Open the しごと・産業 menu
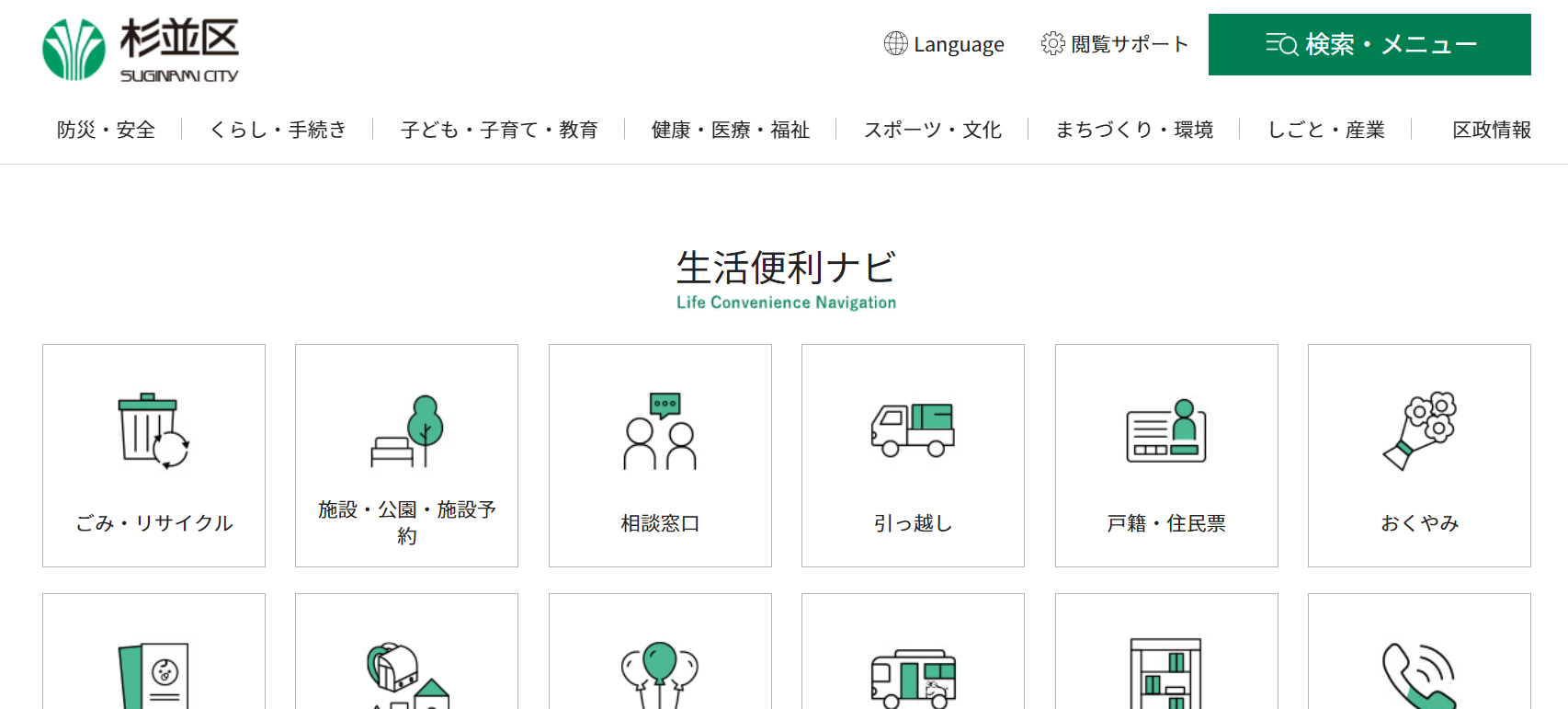Image resolution: width=1568 pixels, height=709 pixels. point(1325,130)
